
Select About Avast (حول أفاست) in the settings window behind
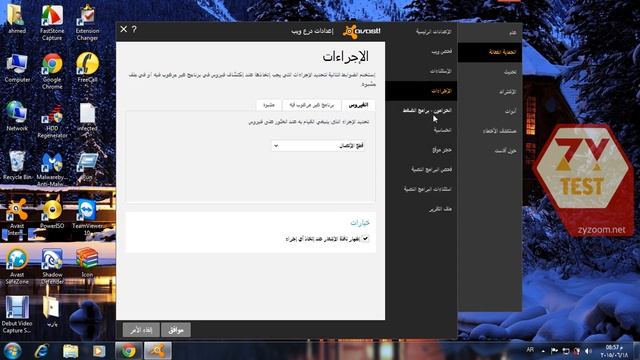point(490,151)
